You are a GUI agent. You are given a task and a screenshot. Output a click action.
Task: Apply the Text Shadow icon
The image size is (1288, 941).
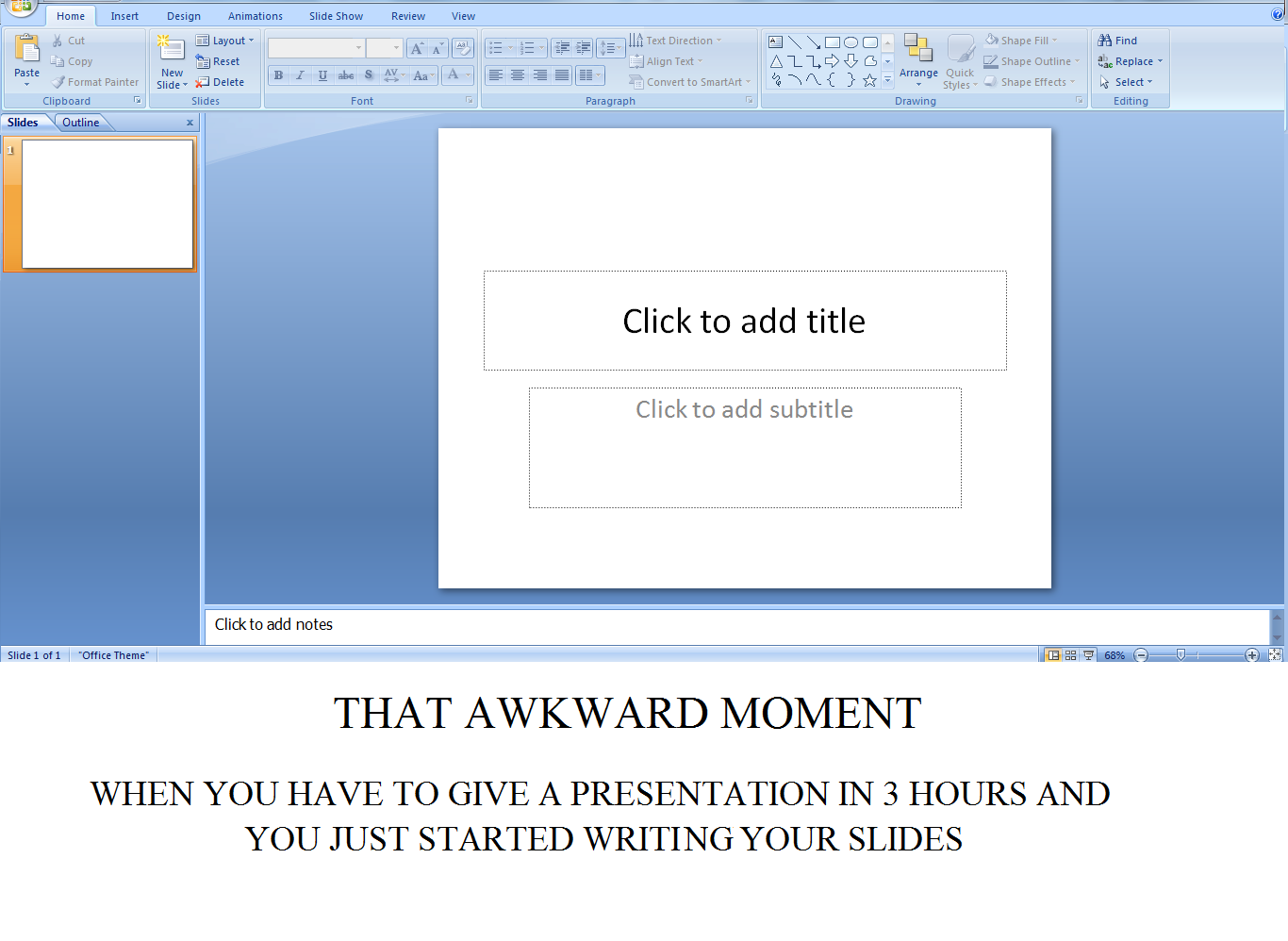[x=368, y=74]
